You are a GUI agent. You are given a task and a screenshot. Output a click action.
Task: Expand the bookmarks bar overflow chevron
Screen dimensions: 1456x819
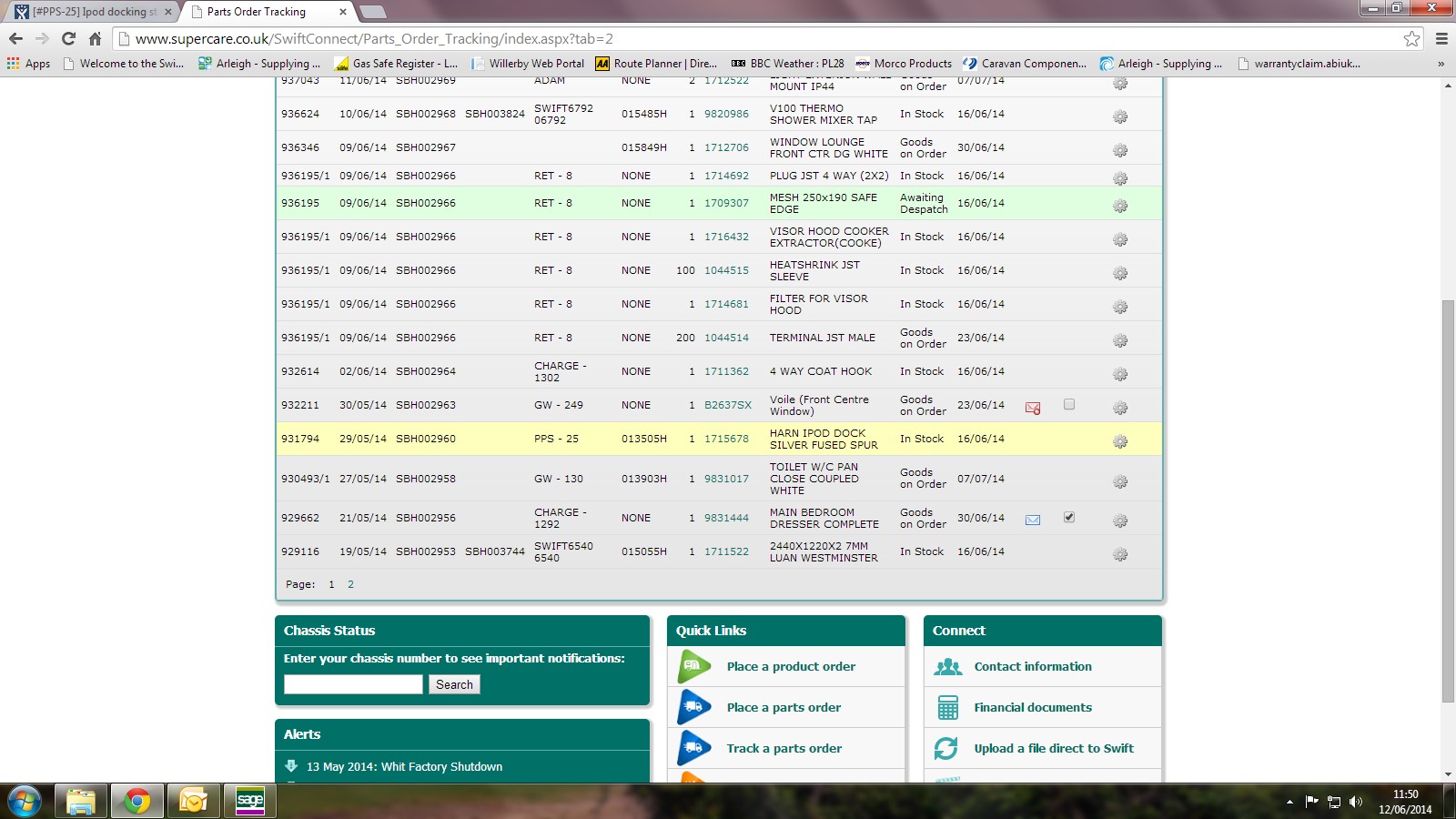click(1441, 64)
